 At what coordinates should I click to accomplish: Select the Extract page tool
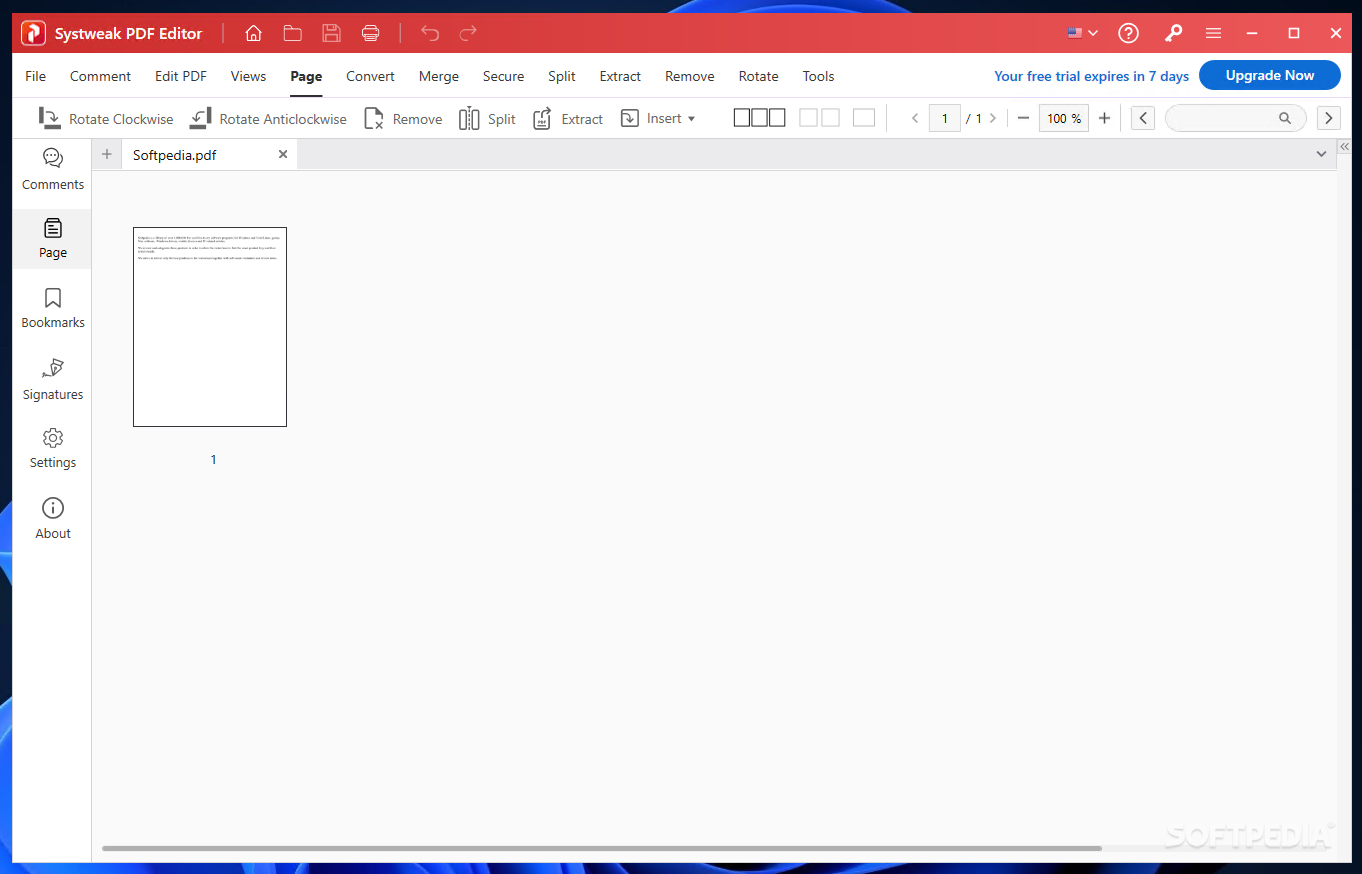coord(567,118)
